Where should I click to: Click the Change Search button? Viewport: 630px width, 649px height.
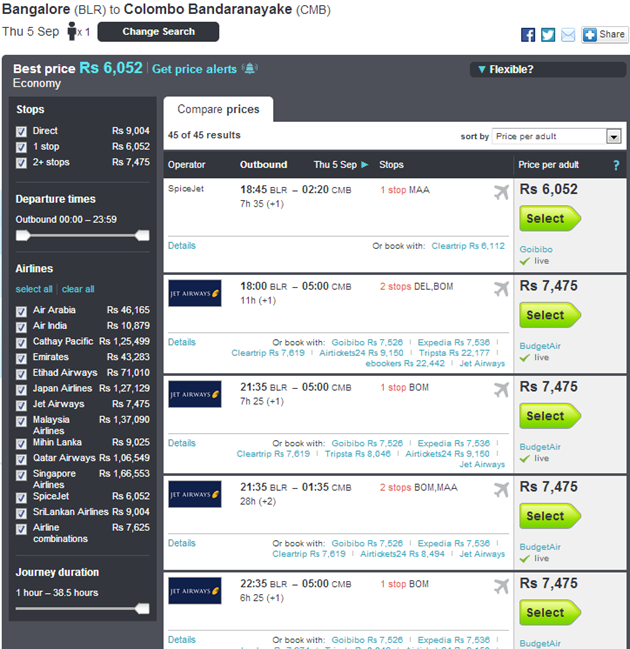click(158, 32)
